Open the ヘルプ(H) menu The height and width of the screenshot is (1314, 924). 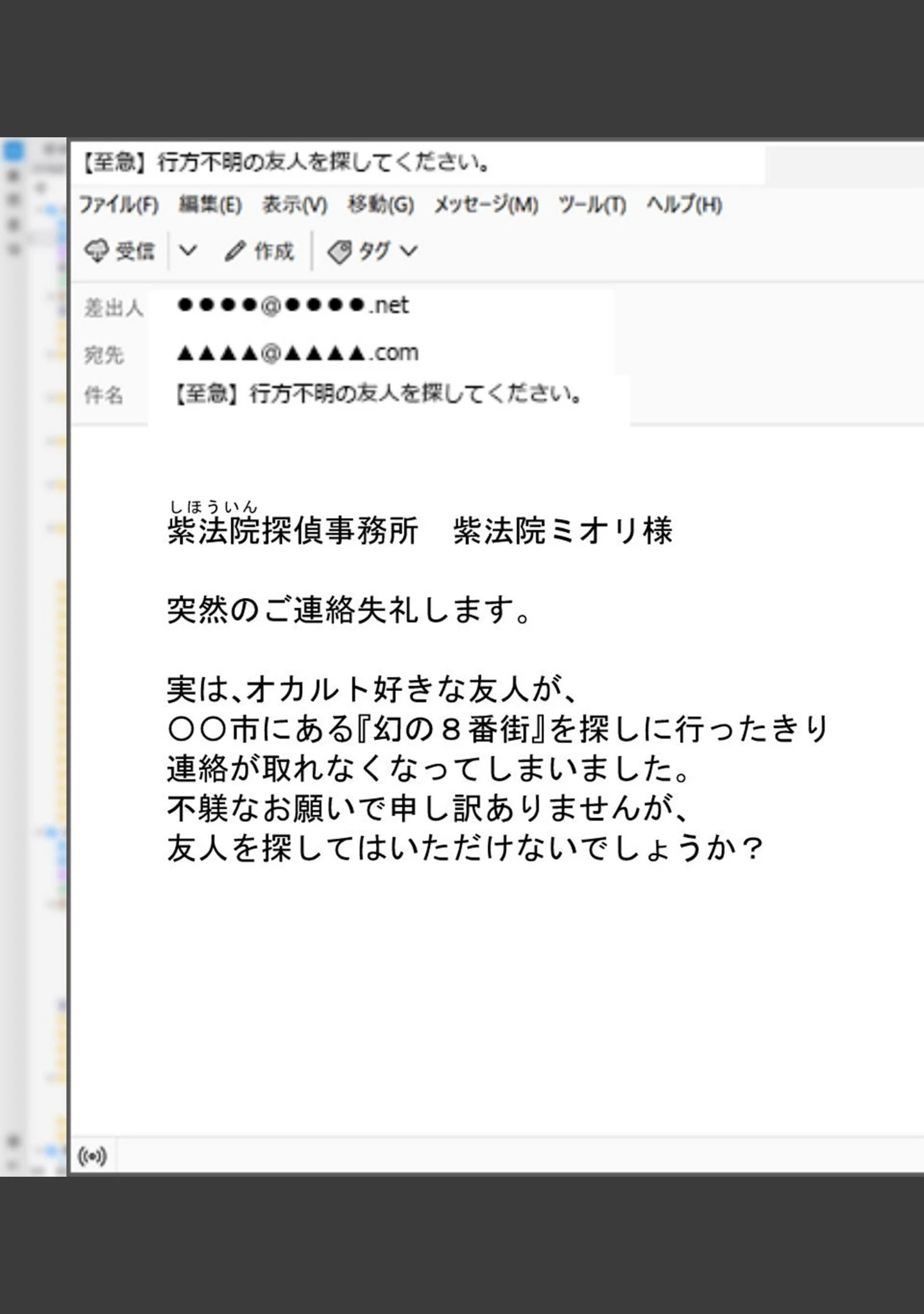click(685, 205)
